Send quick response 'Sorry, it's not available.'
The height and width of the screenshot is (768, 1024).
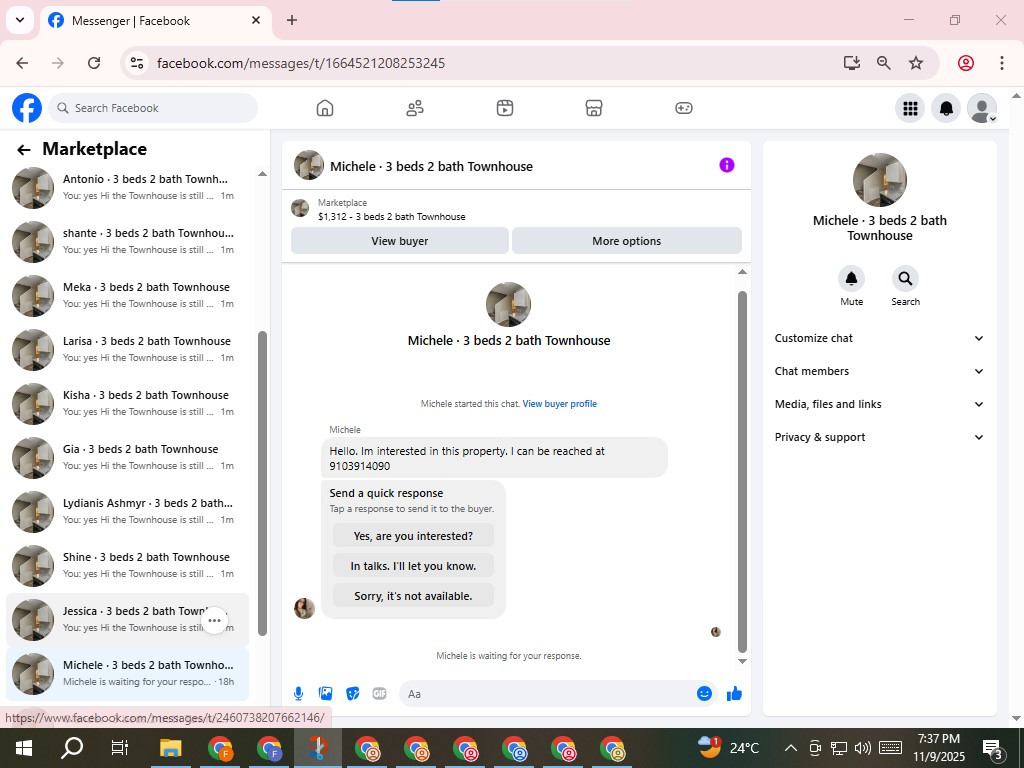pyautogui.click(x=413, y=596)
